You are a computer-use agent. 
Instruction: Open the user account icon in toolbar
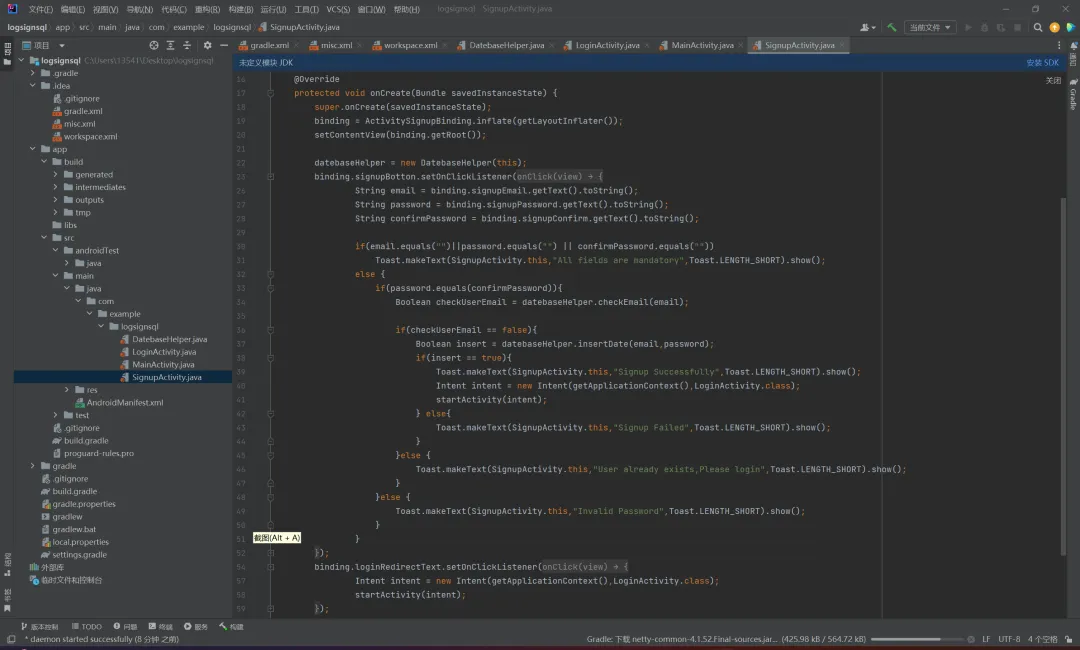pyautogui.click(x=867, y=28)
